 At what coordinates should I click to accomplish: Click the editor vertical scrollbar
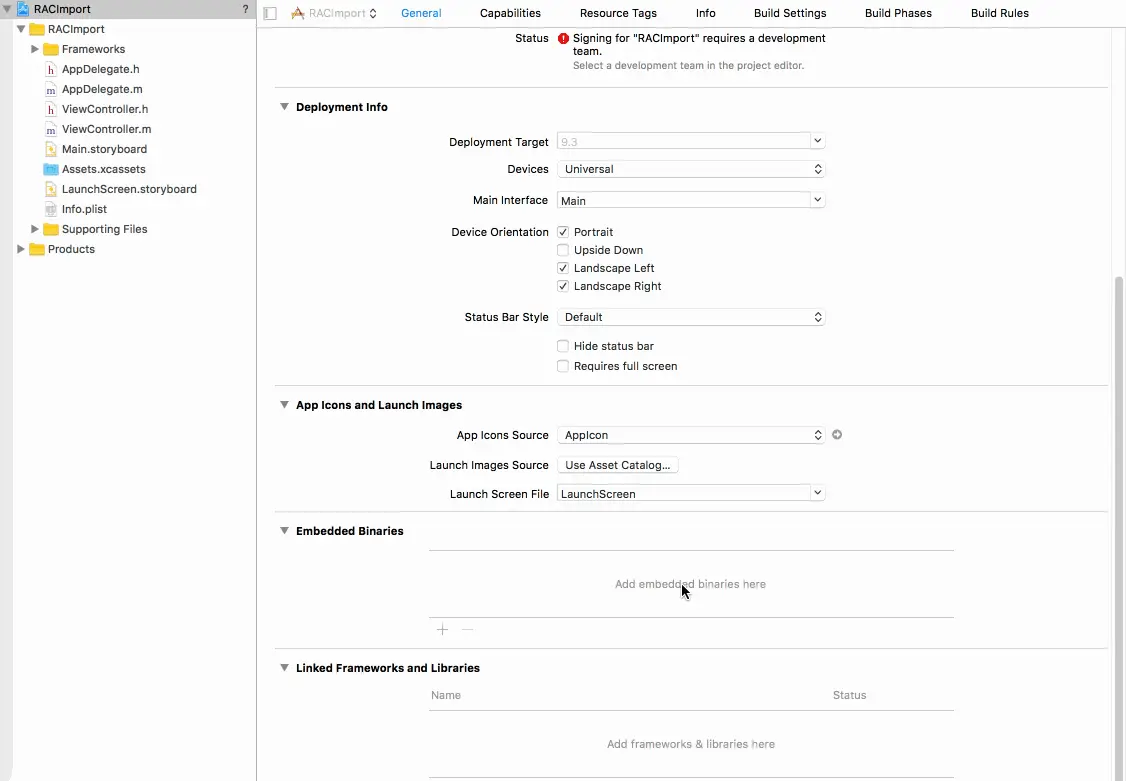point(1118,527)
